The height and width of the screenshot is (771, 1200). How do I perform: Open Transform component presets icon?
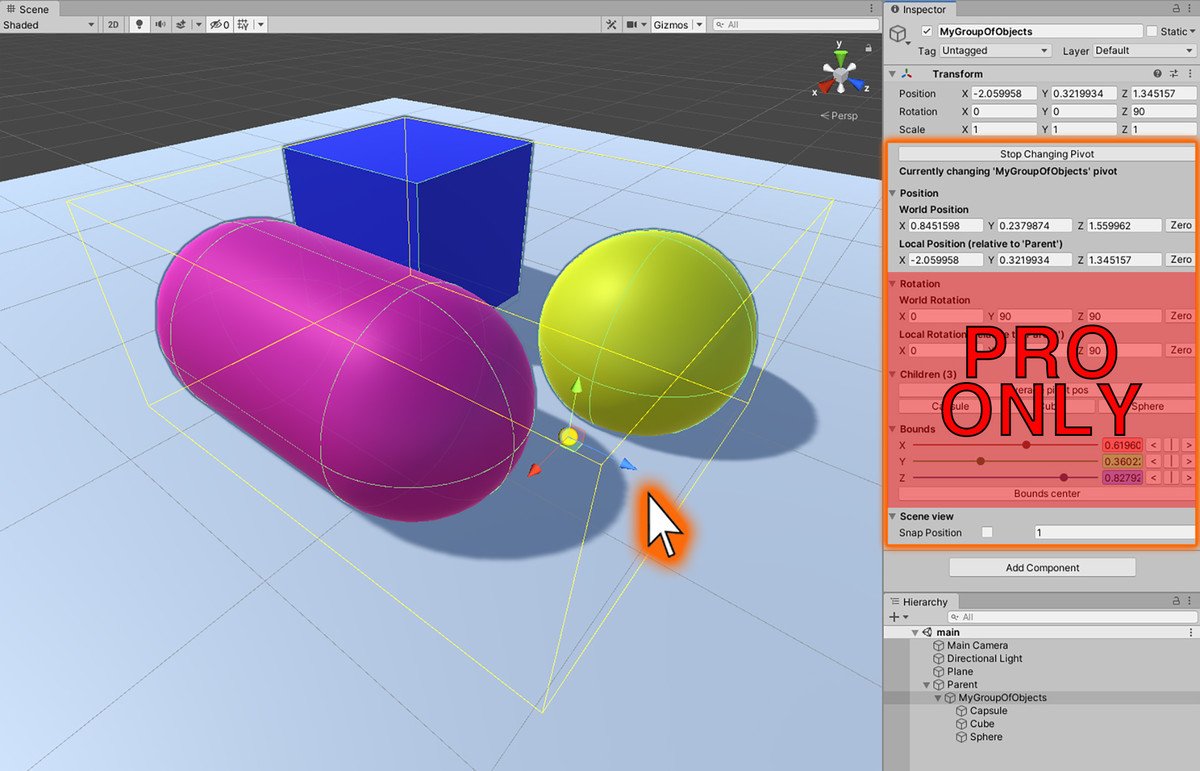point(1172,73)
